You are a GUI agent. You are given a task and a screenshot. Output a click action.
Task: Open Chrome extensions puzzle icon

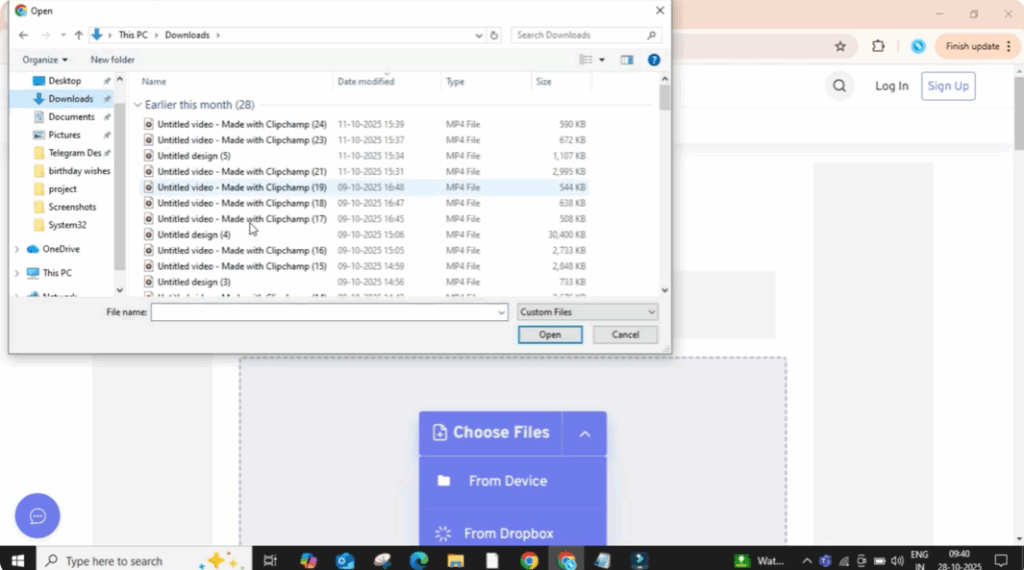(878, 46)
